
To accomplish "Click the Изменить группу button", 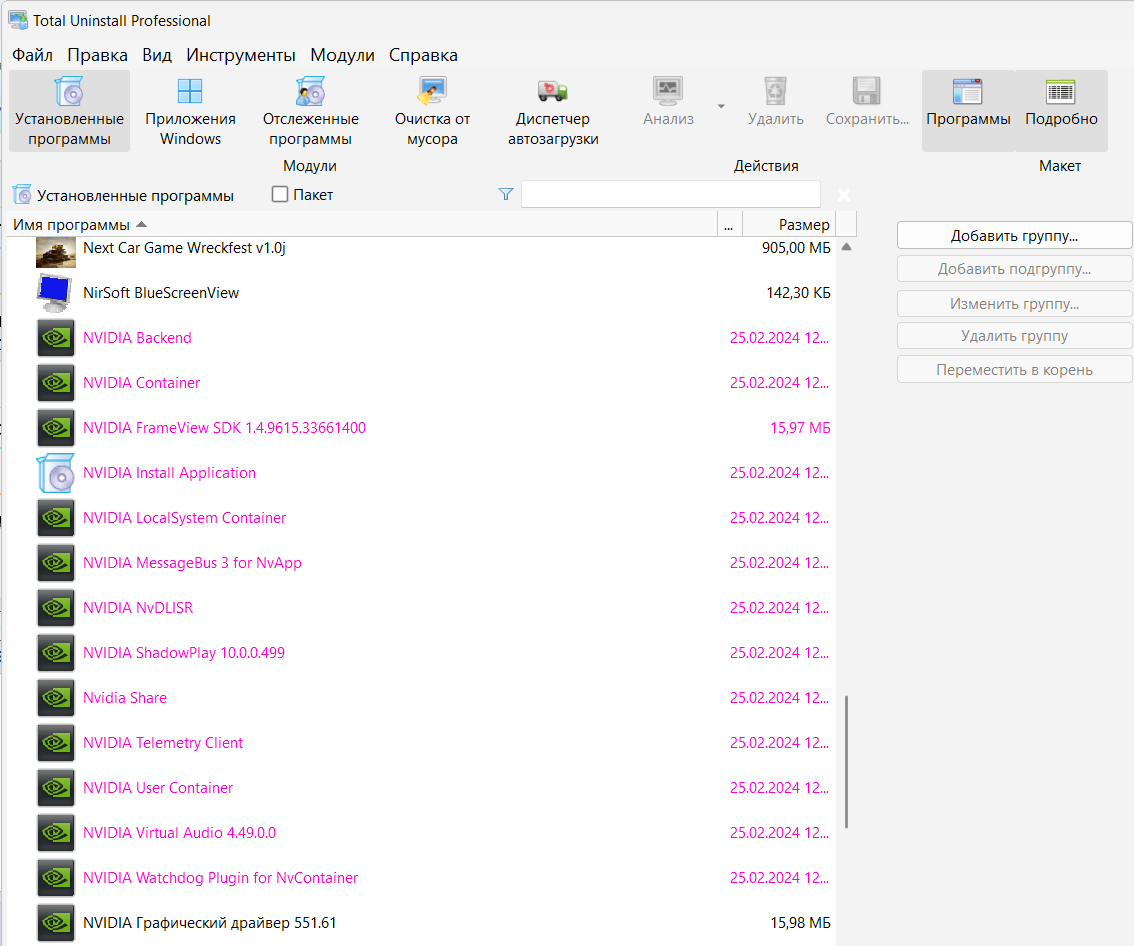I will coord(1014,304).
